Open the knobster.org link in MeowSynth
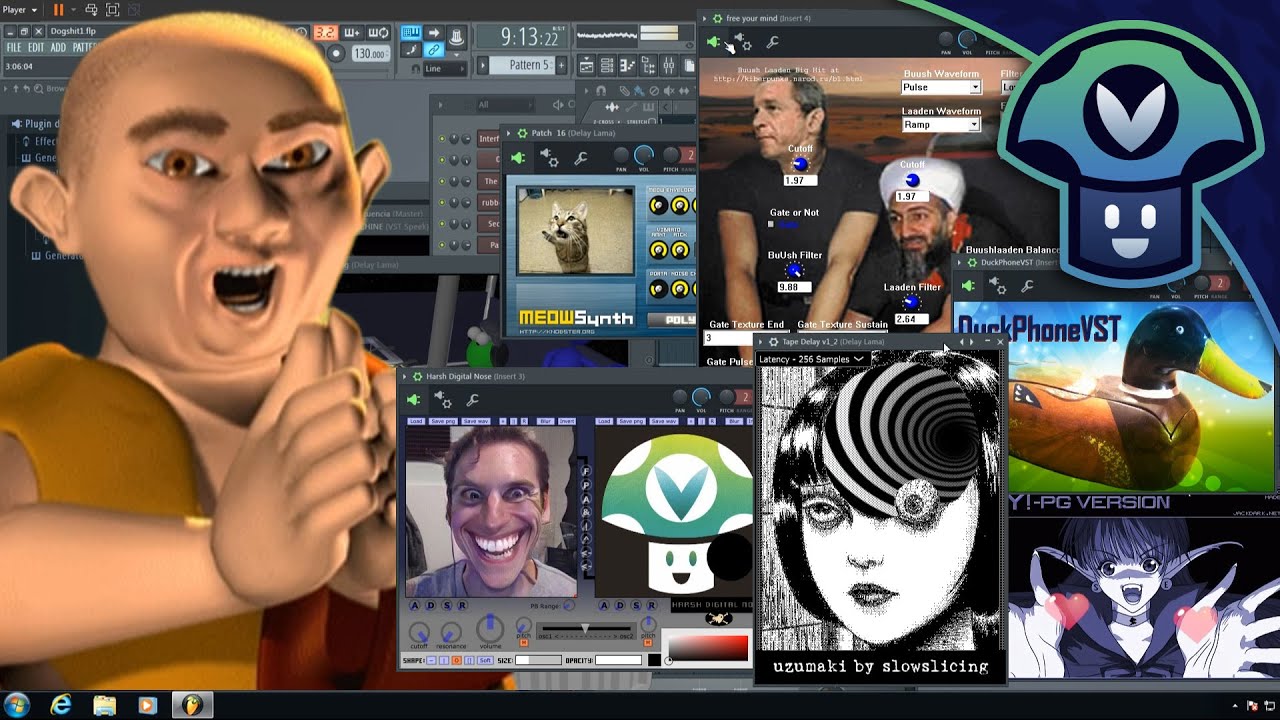 click(x=555, y=330)
